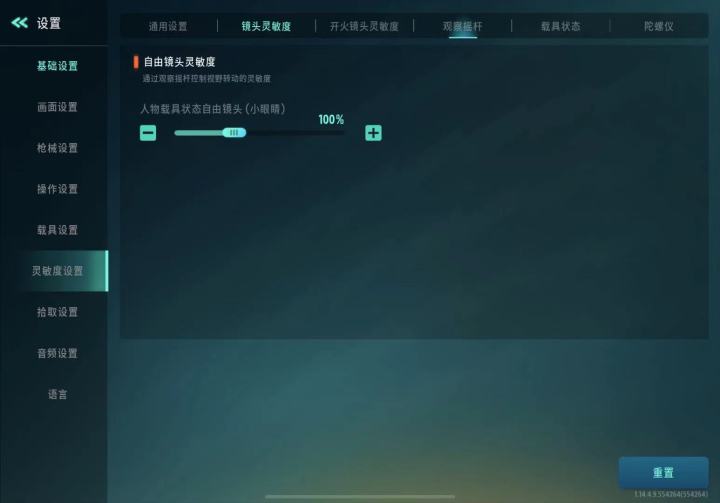720x503 pixels.
Task: Open 操作设置 in the sidebar
Action: pos(57,189)
